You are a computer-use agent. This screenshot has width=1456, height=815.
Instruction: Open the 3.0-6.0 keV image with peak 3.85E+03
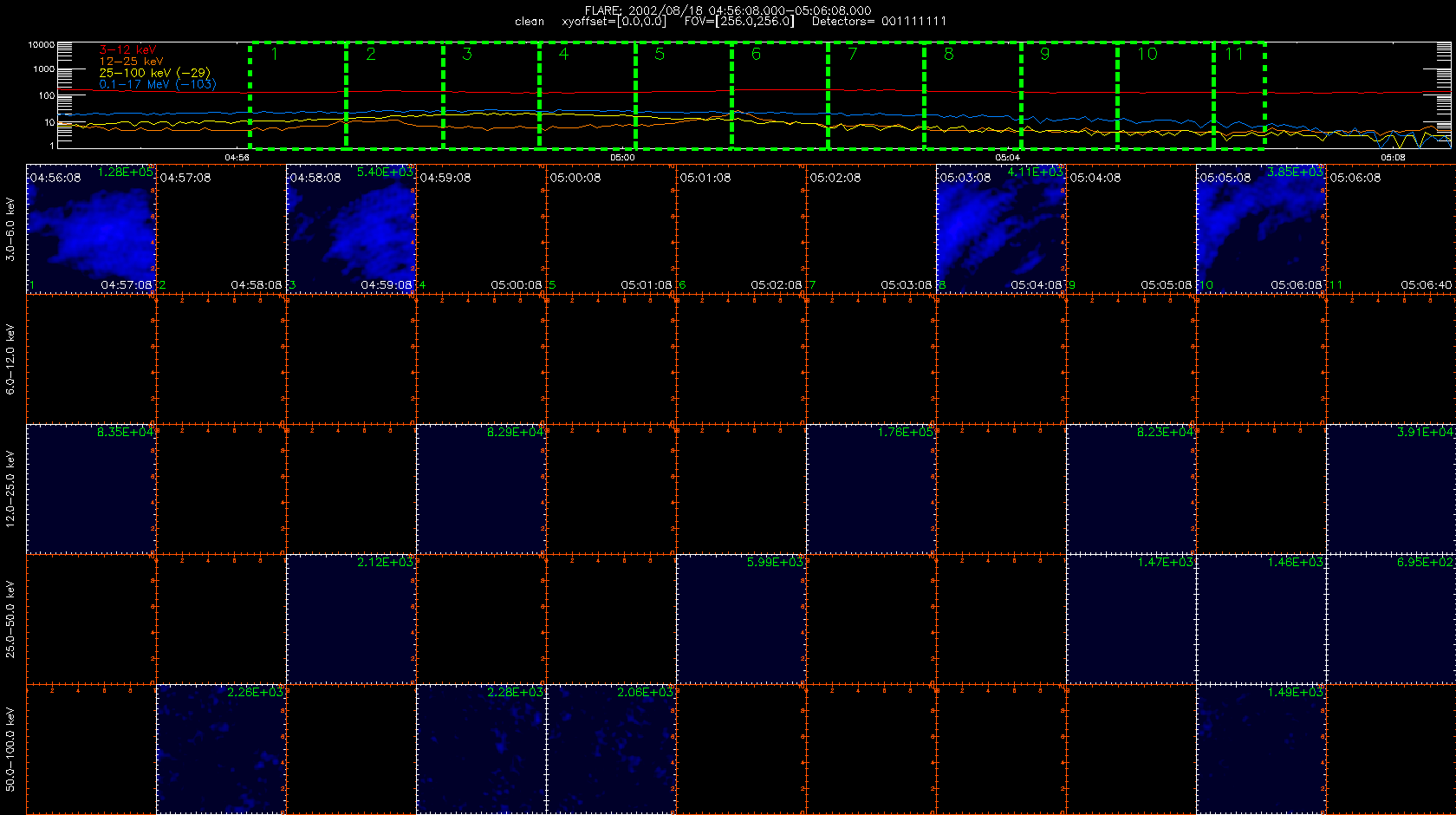[x=1261, y=229]
